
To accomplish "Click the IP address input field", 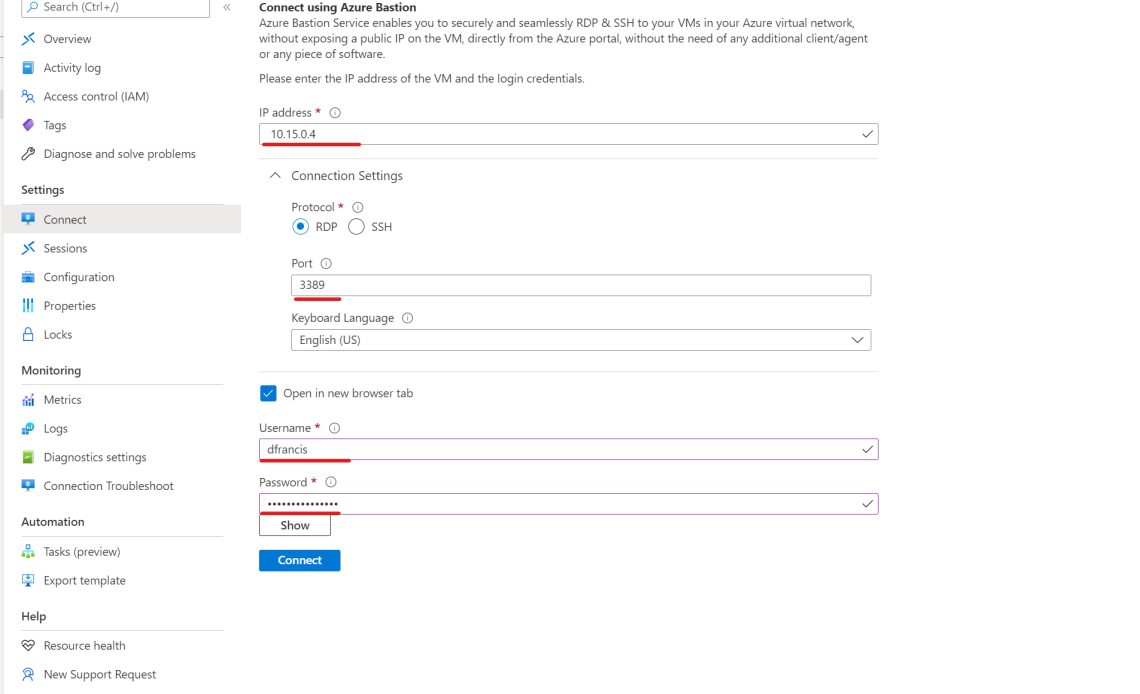I will 568,133.
